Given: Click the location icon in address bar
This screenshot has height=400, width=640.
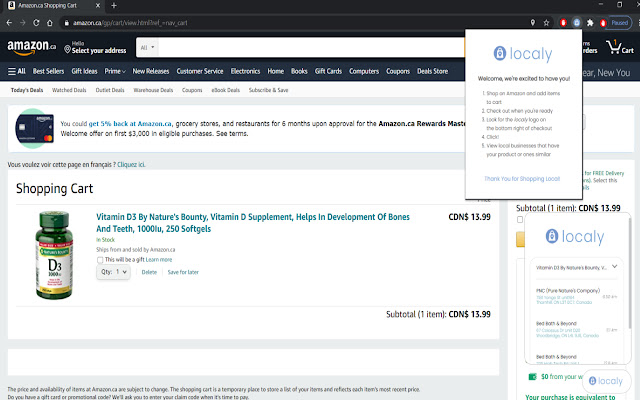Looking at the screenshot, I should tap(533, 23).
